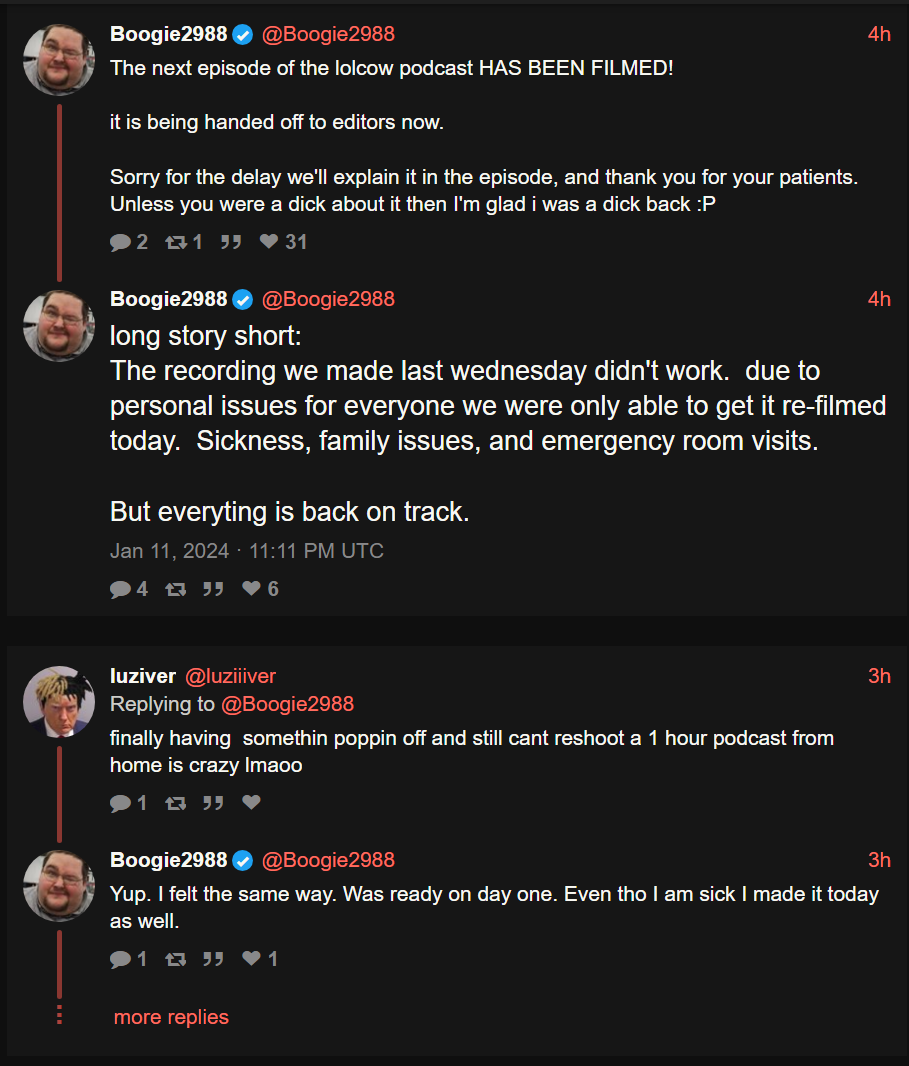Reply to the lolcow podcast filmed tweet
Screen dimensions: 909x1066
pyautogui.click(x=121, y=242)
